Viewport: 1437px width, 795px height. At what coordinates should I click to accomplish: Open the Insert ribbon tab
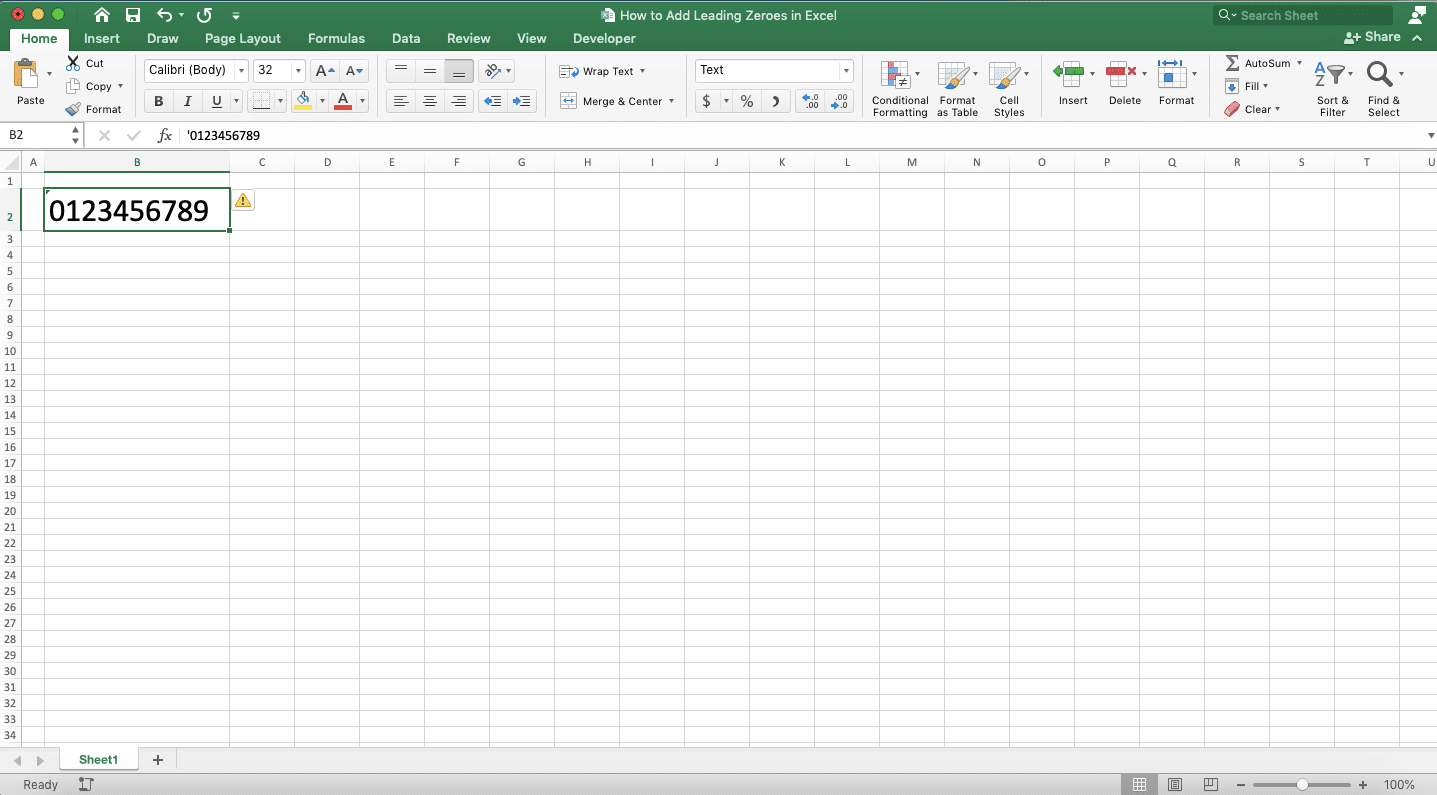click(x=101, y=39)
